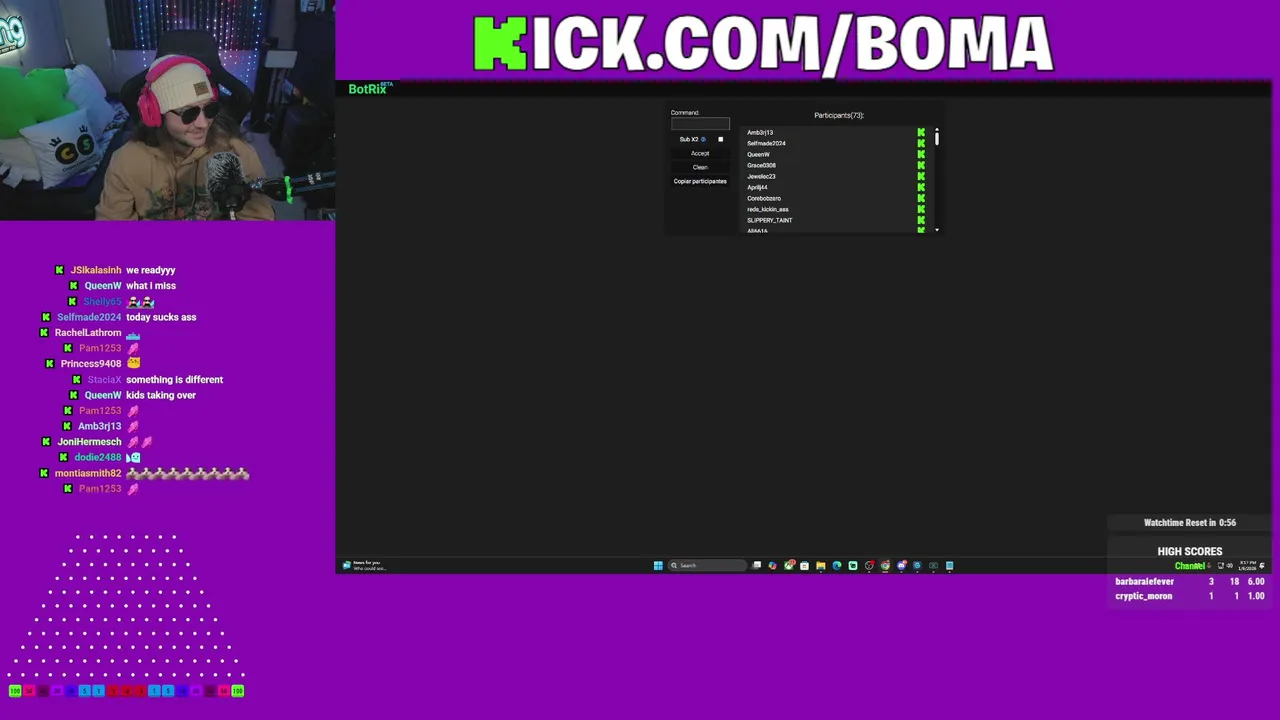Screen dimensions: 1280x720
Task: Click Kick icon next to Selfmade2024
Action: (921, 143)
